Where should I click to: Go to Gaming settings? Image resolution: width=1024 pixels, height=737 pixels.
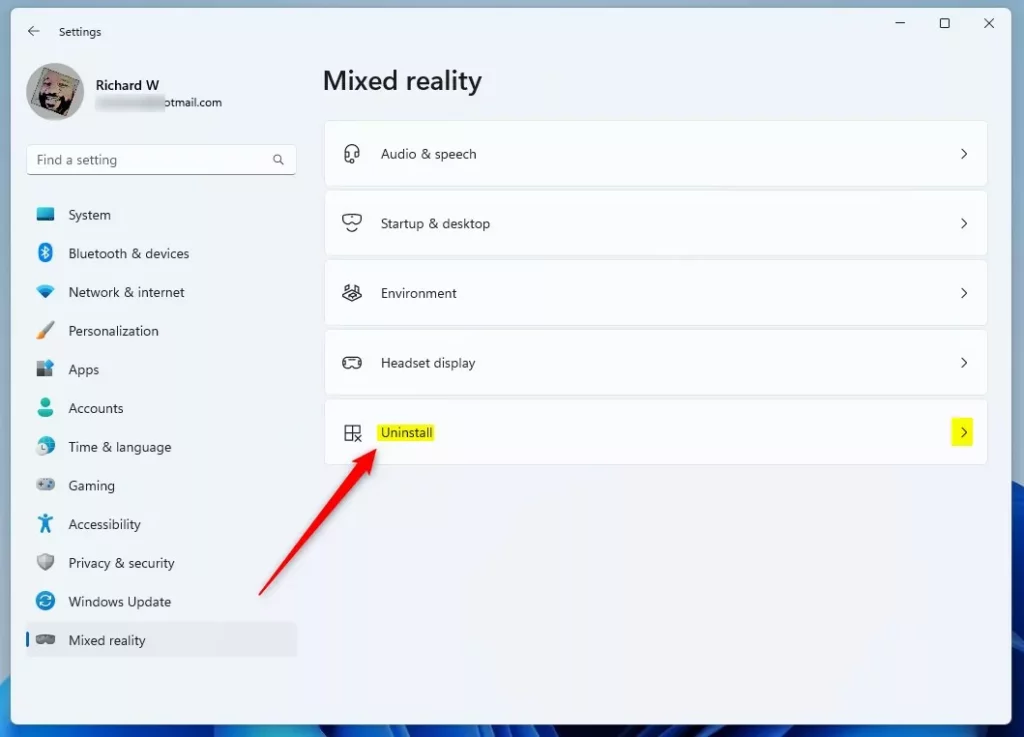[161, 486]
